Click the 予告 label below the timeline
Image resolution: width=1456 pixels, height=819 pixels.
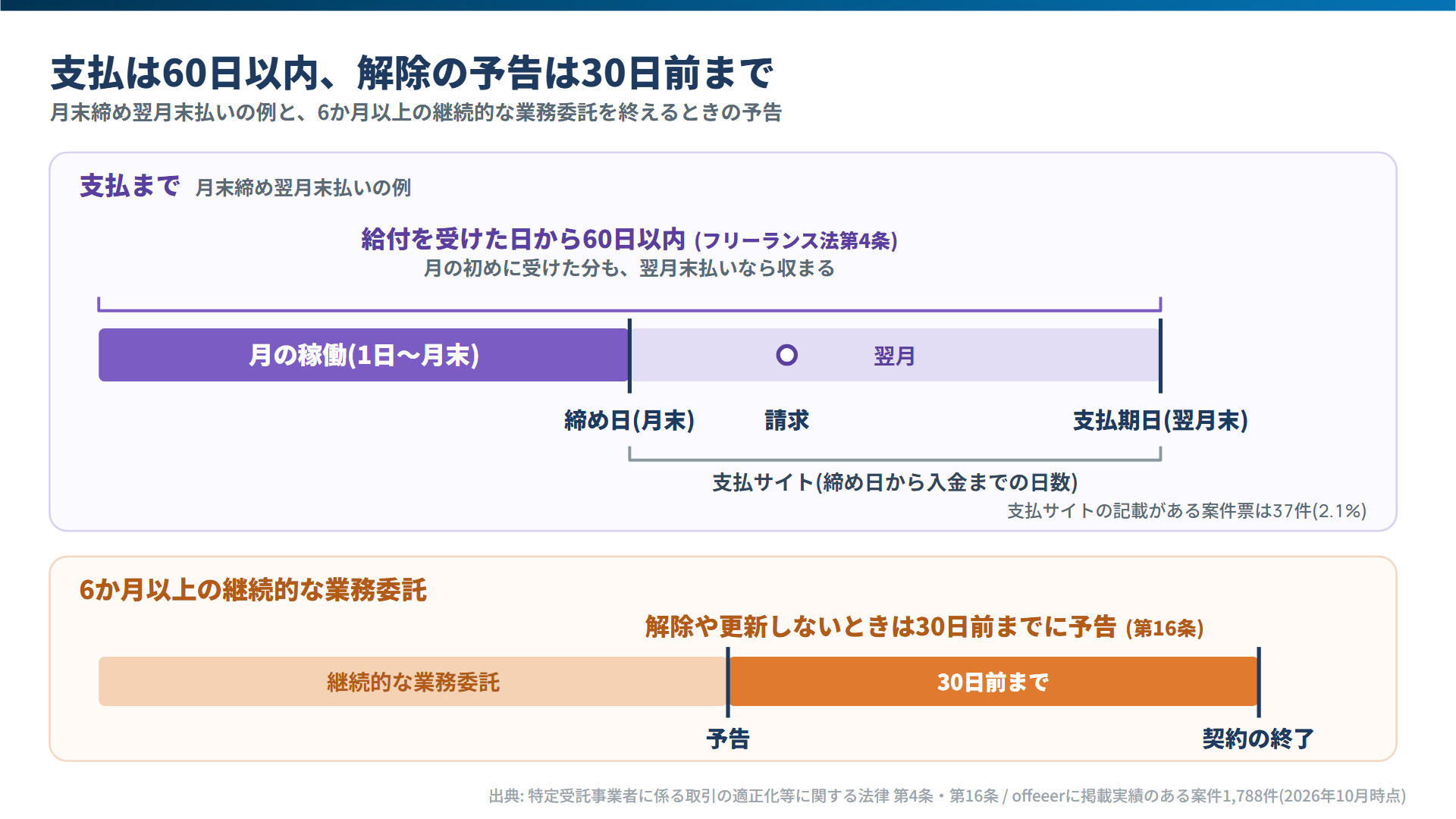728,739
